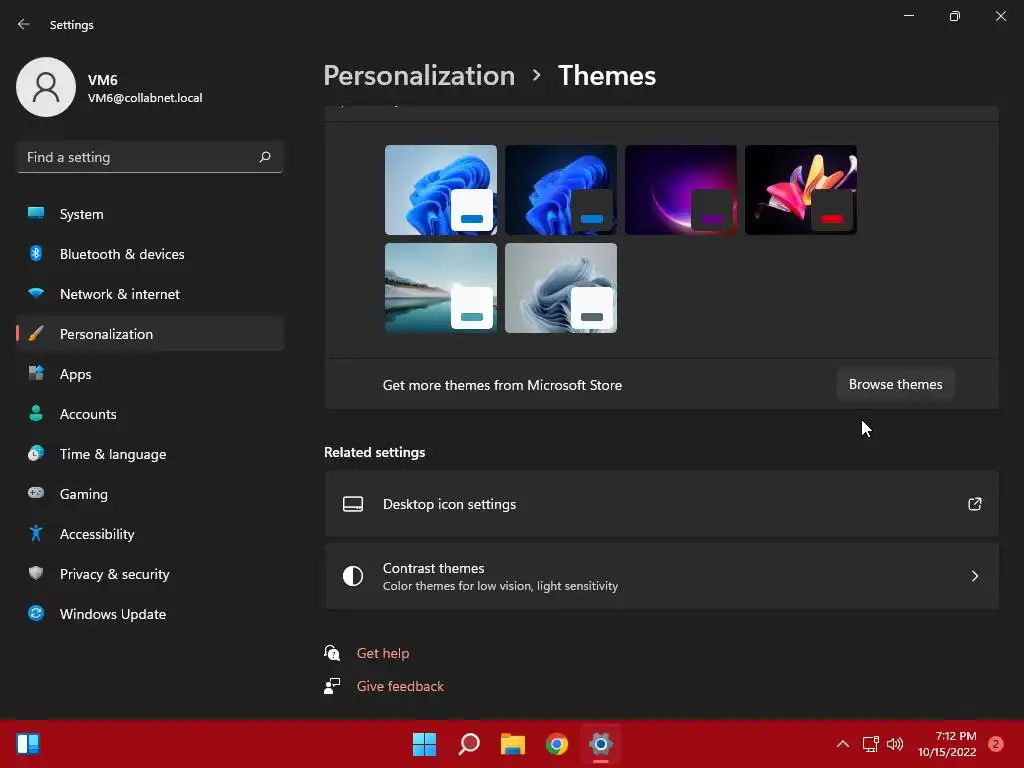Viewport: 1024px width, 768px height.
Task: Click the Give feedback link
Action: pyautogui.click(x=400, y=686)
